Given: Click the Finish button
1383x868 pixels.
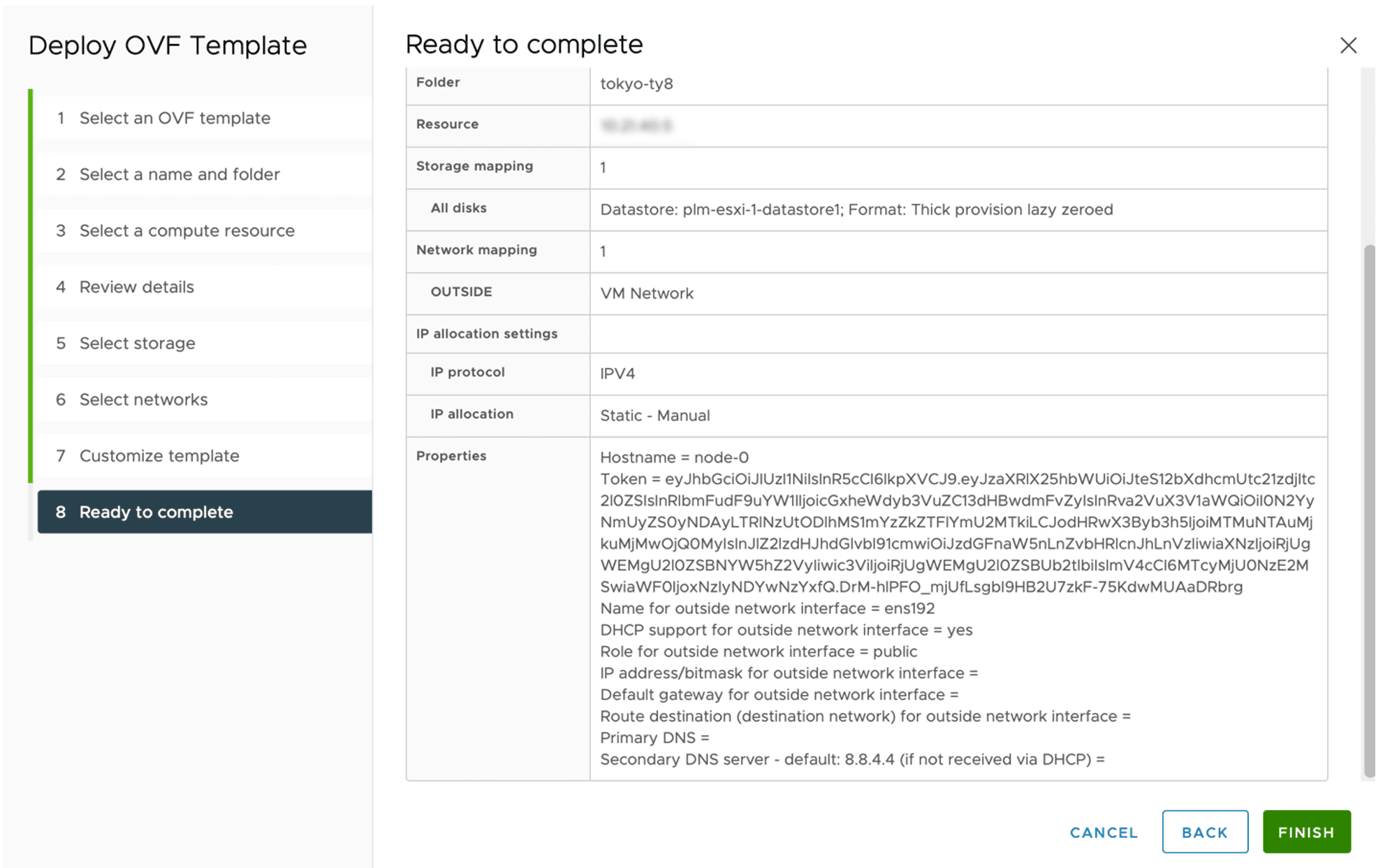Looking at the screenshot, I should point(1305,832).
